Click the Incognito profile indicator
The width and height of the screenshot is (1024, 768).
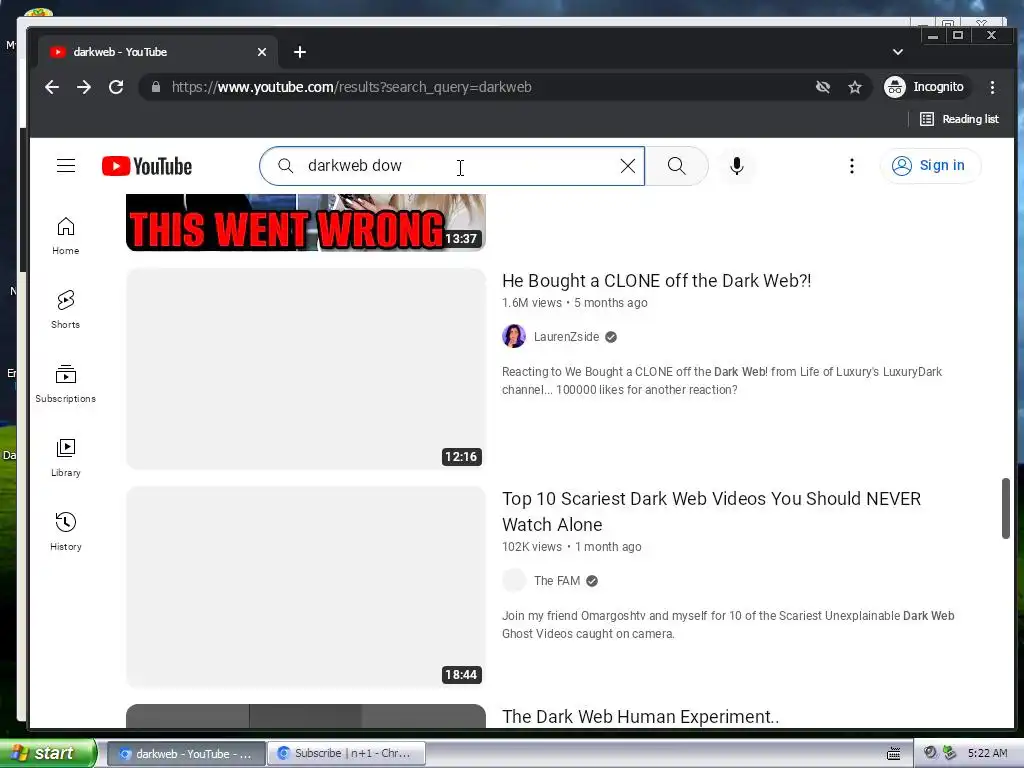pos(925,87)
